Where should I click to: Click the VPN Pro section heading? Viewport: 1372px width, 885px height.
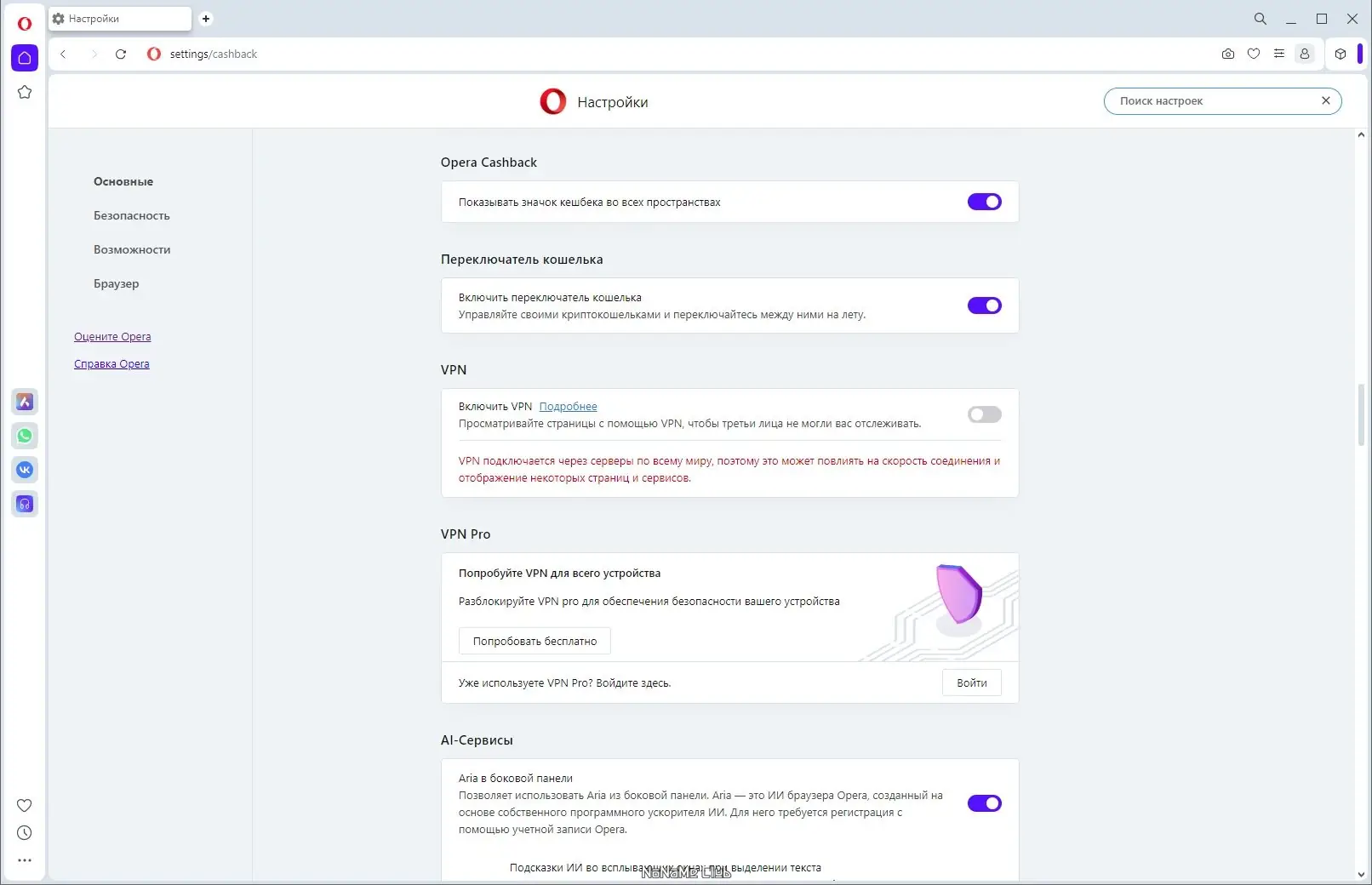tap(466, 534)
